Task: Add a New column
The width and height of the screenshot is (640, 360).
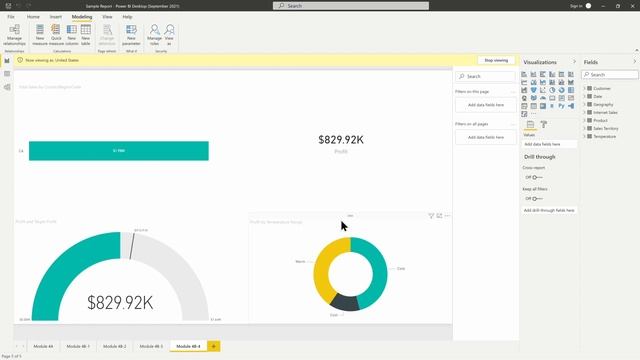Action: point(71,35)
